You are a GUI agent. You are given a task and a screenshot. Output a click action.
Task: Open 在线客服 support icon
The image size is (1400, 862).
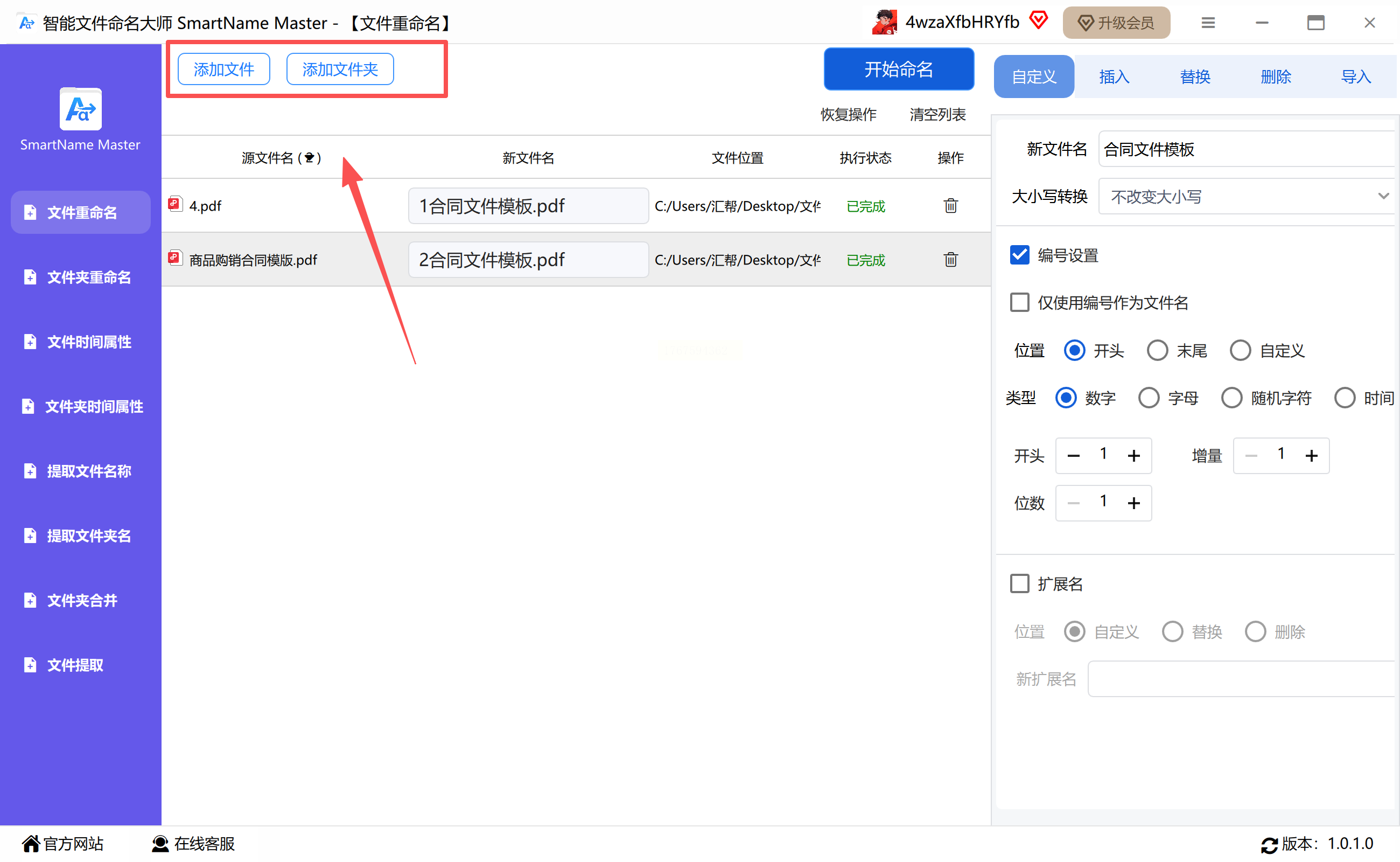click(x=160, y=844)
